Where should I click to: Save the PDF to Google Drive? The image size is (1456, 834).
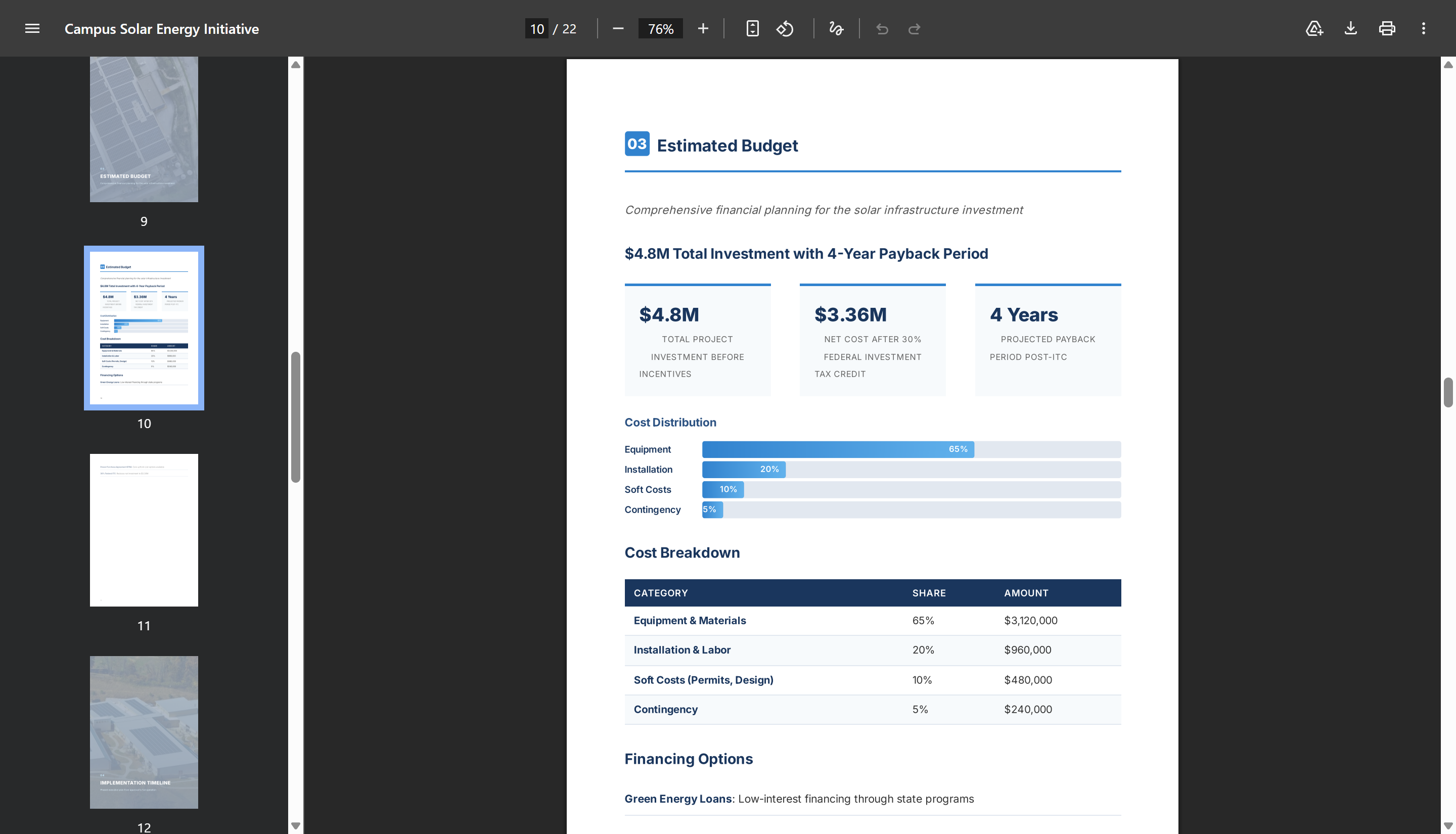1314,29
